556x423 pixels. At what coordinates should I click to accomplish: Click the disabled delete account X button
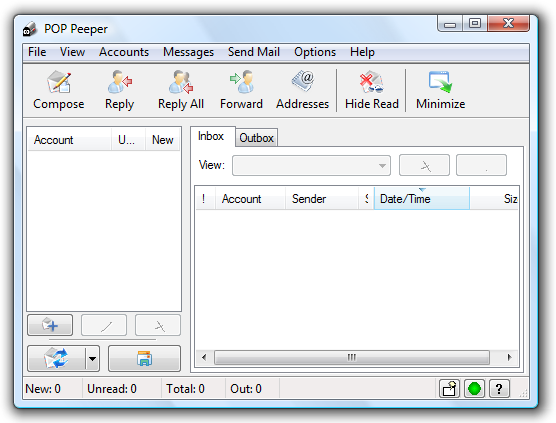click(x=158, y=325)
